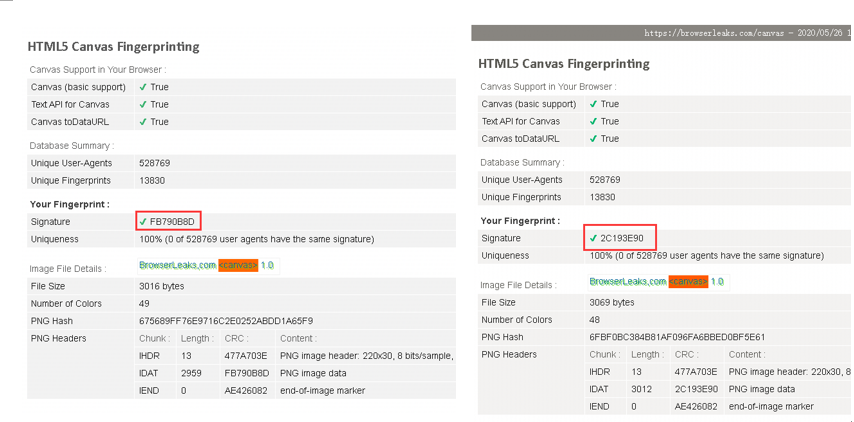Image resolution: width=854 pixels, height=422 pixels.
Task: Click PNG Hash value starting with 675689FF
Action: point(226,321)
